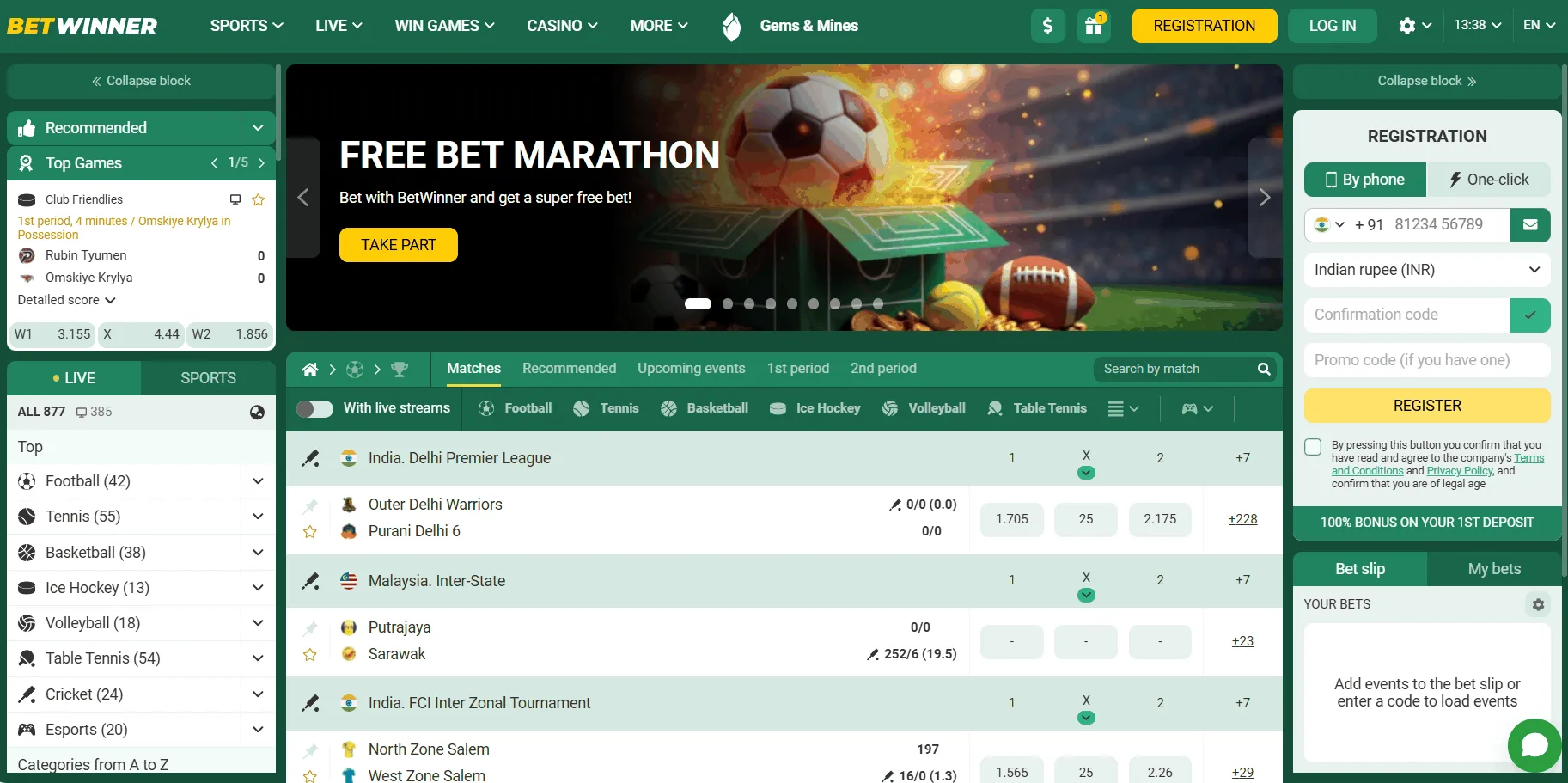
Task: Open the EN language selector
Action: coord(1538,25)
